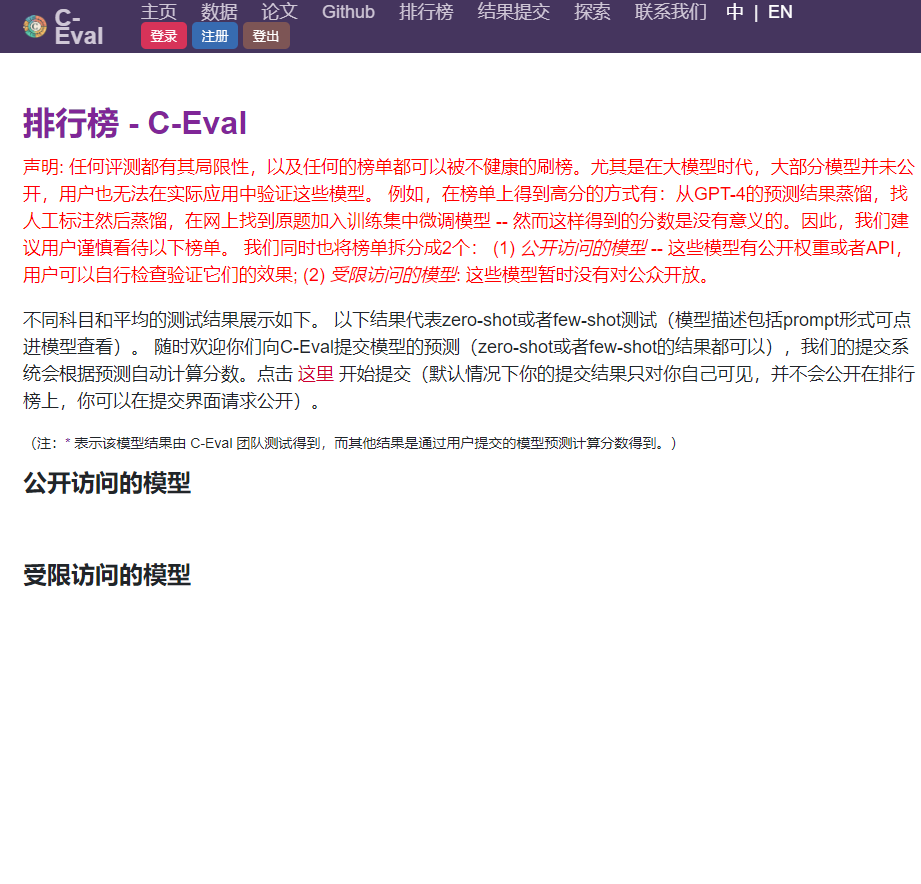The image size is (921, 884).
Task: Open 联系我们 in the navbar
Action: [670, 12]
